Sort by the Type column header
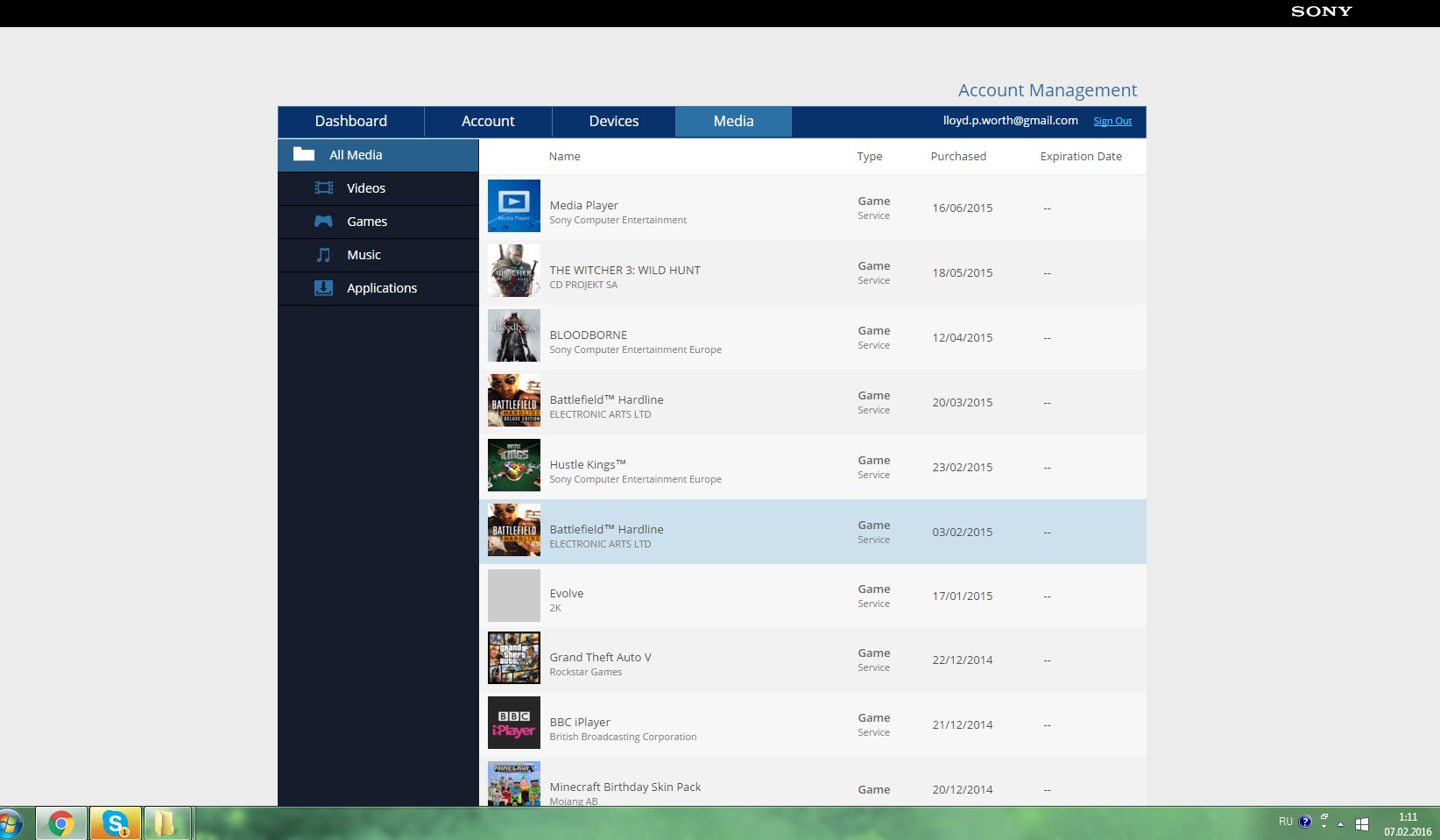This screenshot has width=1440, height=840. click(869, 156)
